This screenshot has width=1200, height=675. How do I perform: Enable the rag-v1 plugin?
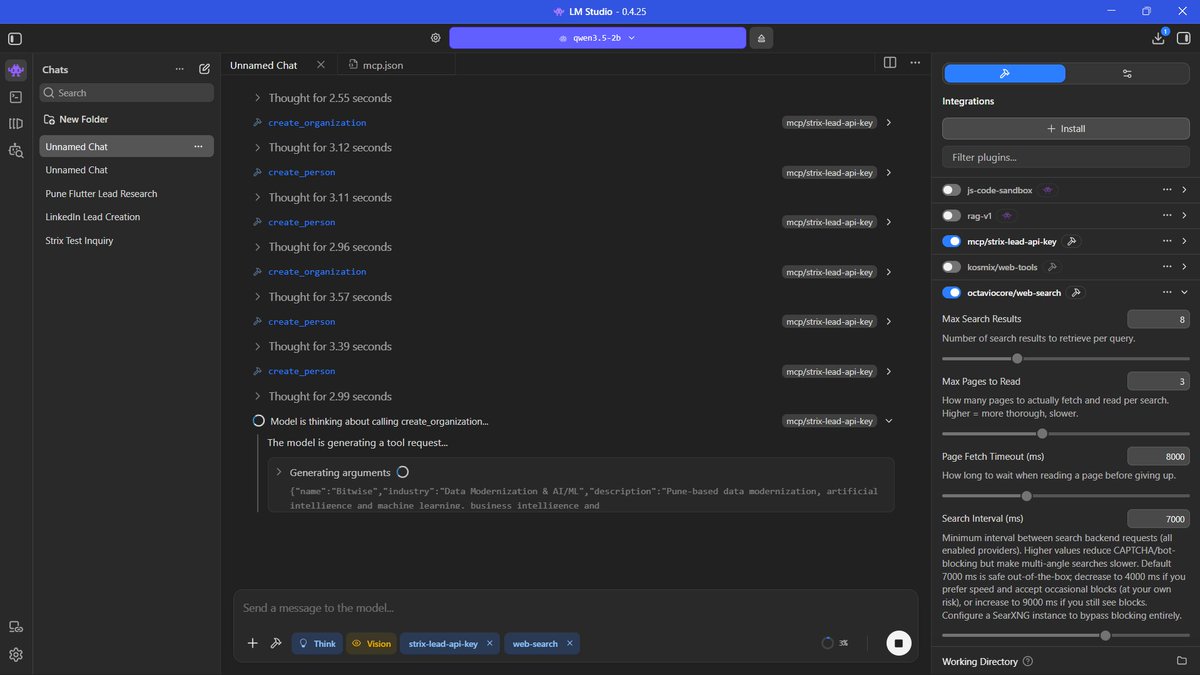[952, 215]
